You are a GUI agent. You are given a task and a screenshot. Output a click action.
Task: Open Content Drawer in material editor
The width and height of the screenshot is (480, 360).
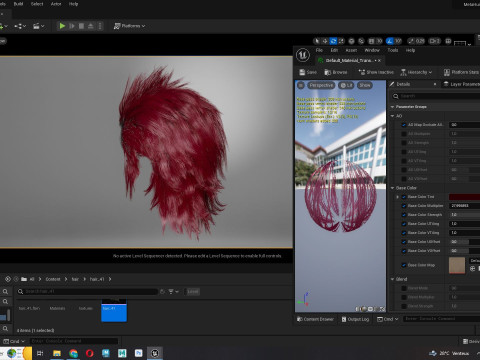coord(315,319)
